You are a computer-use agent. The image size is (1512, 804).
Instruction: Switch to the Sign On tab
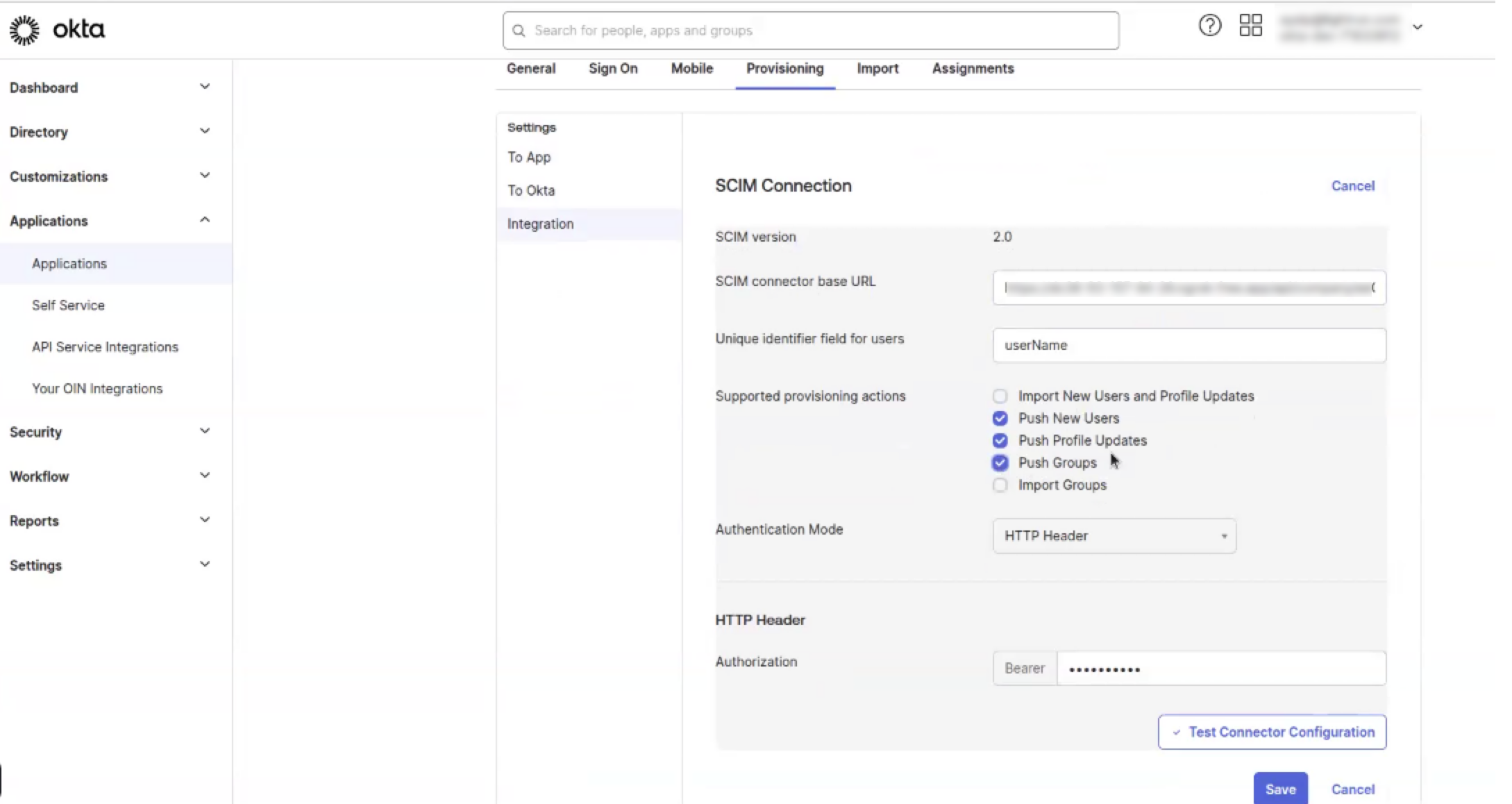tap(612, 69)
